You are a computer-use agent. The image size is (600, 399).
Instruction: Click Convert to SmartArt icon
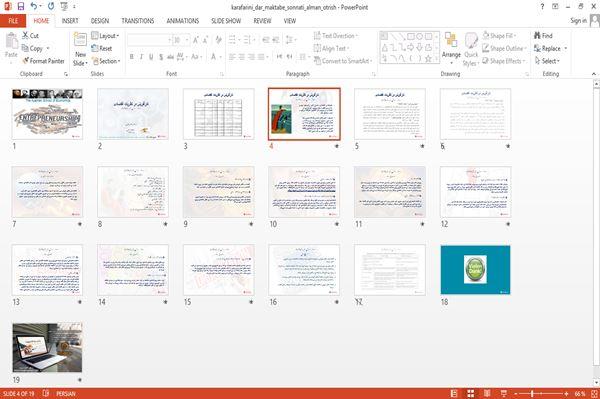click(x=317, y=61)
